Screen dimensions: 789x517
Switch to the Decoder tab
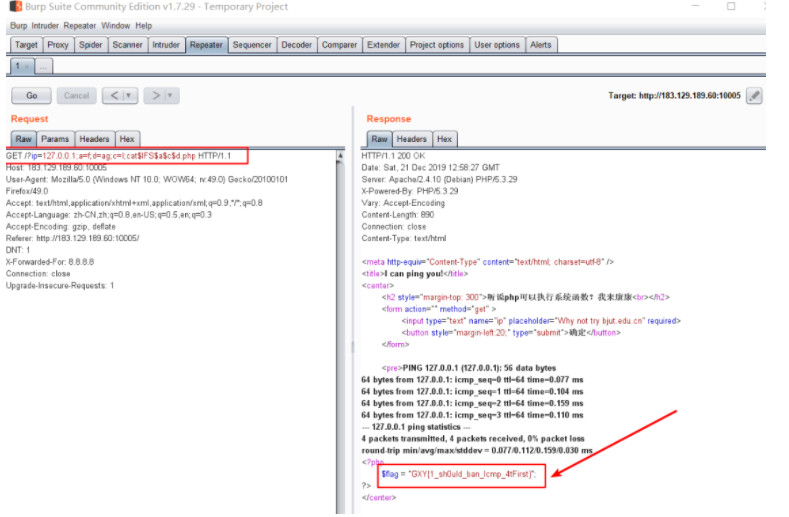point(296,45)
